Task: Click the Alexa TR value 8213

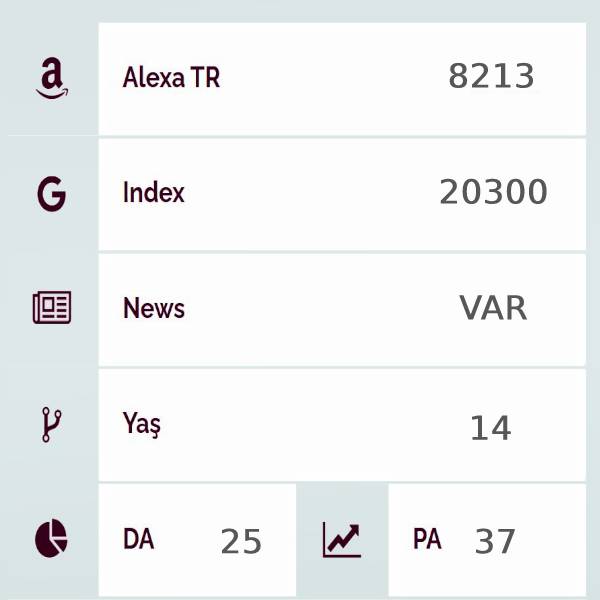Action: (x=491, y=76)
